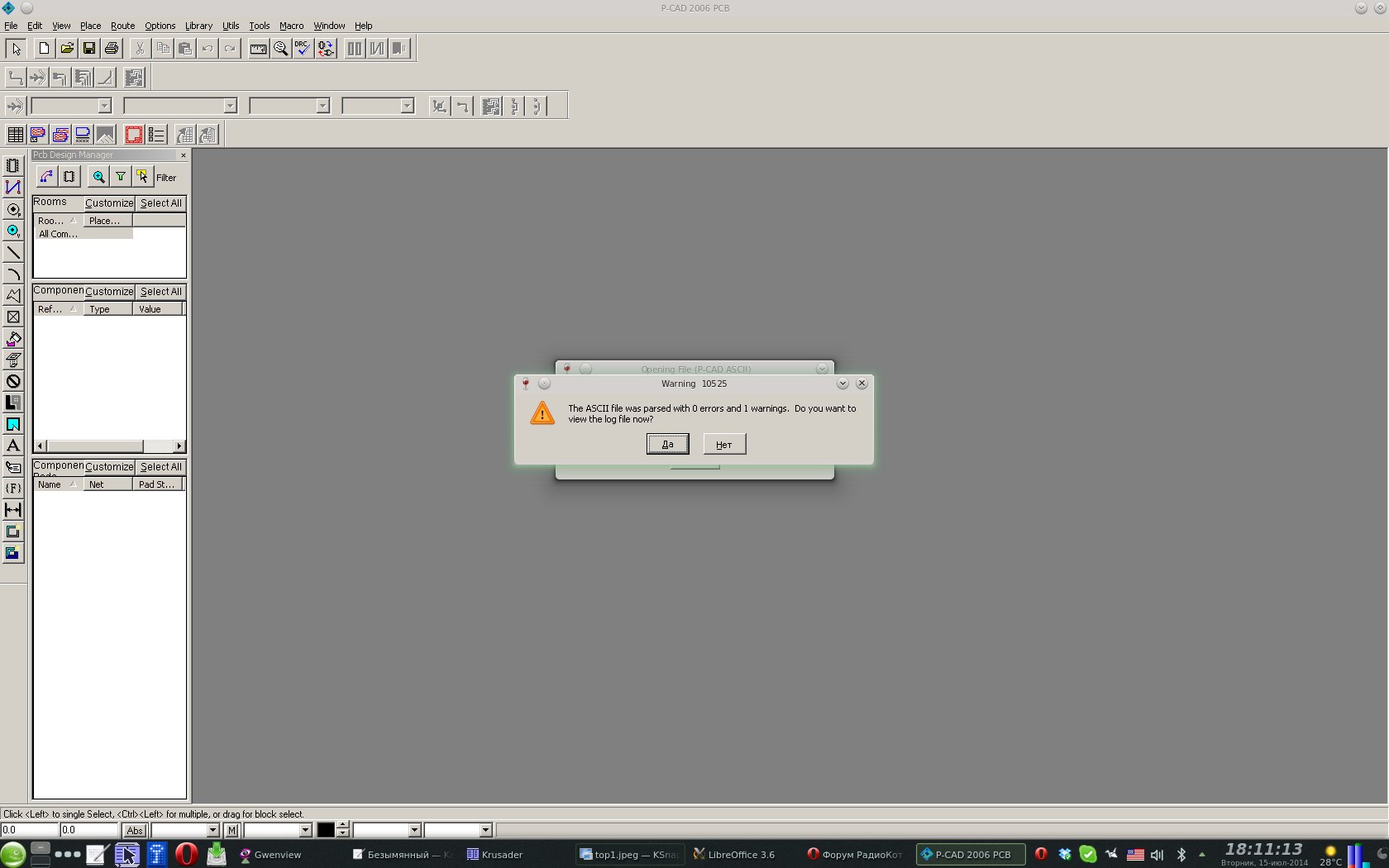Select the Place Dimension tool
Image resolution: width=1389 pixels, height=868 pixels.
(x=13, y=510)
